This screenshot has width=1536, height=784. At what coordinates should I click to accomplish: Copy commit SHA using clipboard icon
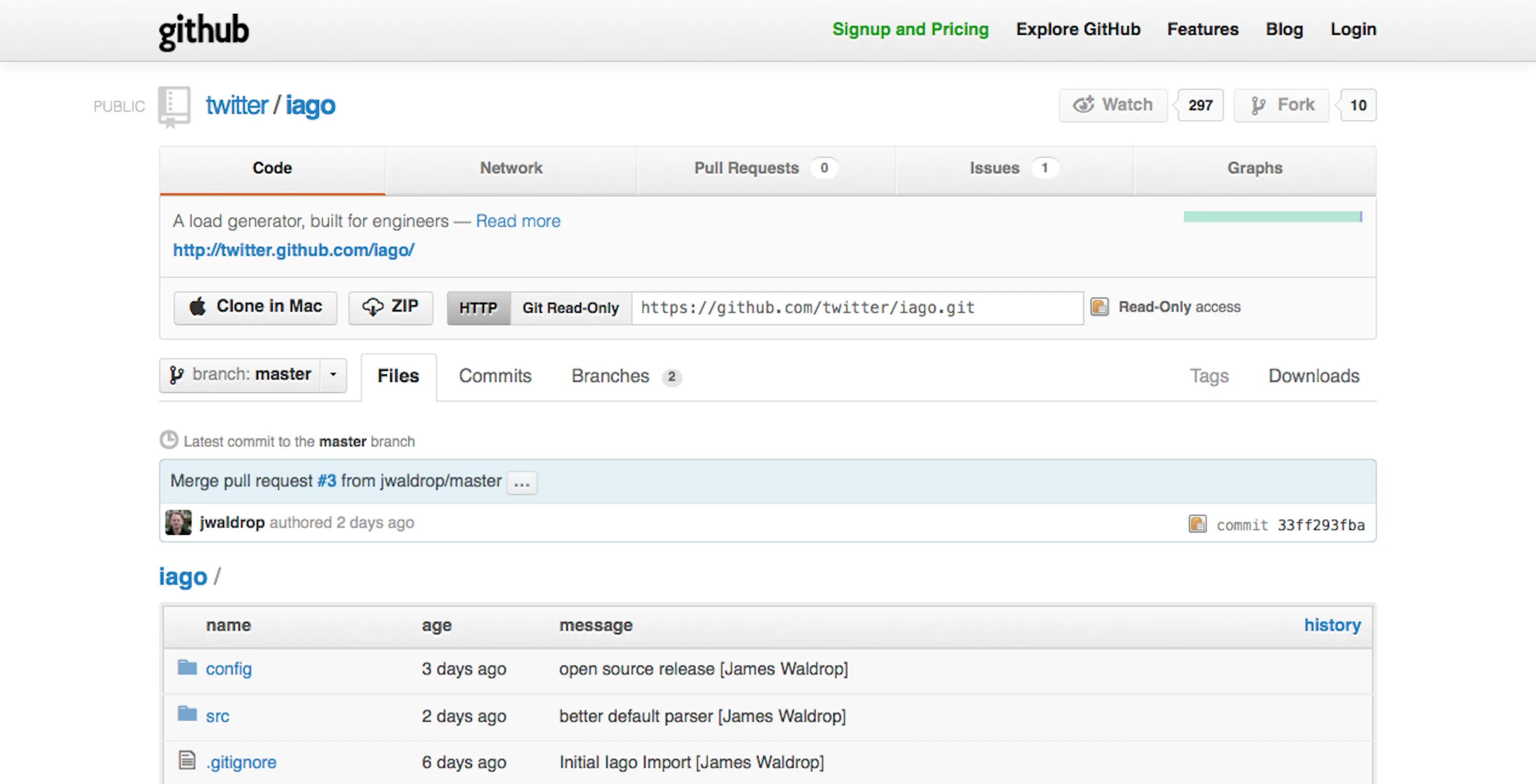tap(1198, 524)
